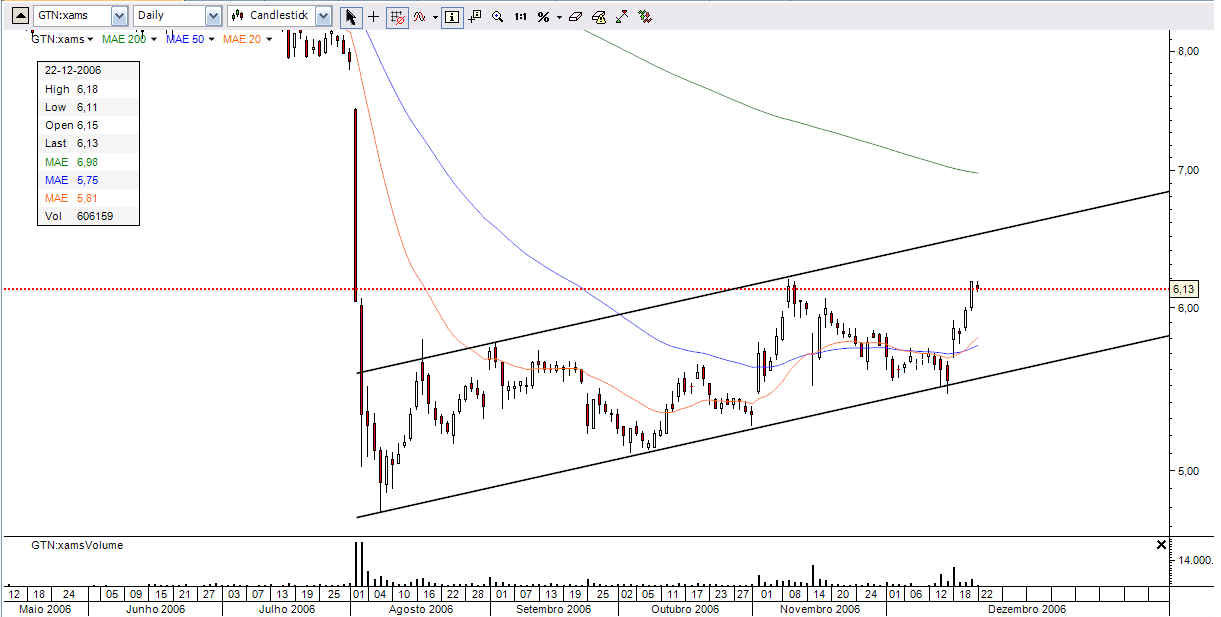Screen dimensions: 1221x617
Task: Open the symbol GTN:xams dropdown arrow
Action: 119,16
